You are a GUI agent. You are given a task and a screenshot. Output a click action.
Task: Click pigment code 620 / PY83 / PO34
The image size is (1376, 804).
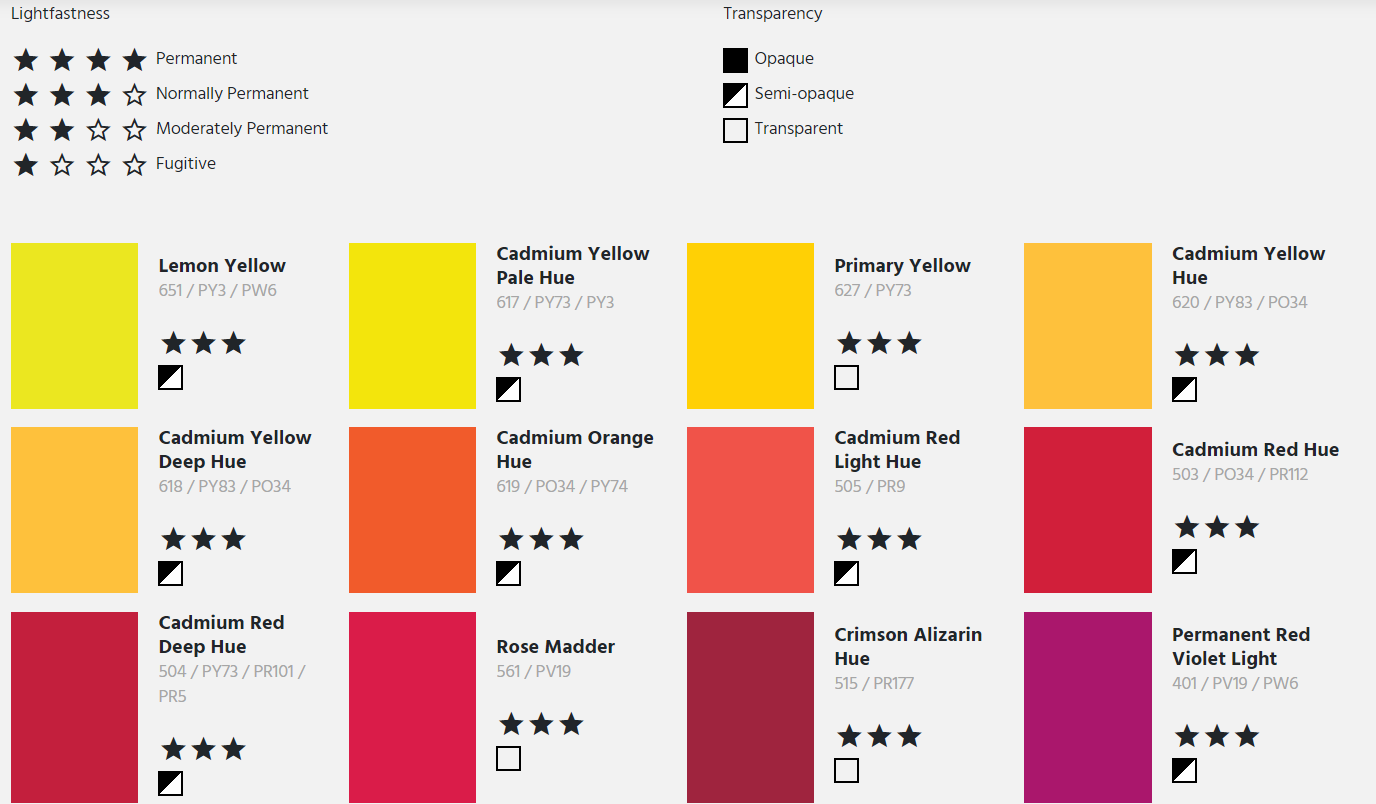1239,302
